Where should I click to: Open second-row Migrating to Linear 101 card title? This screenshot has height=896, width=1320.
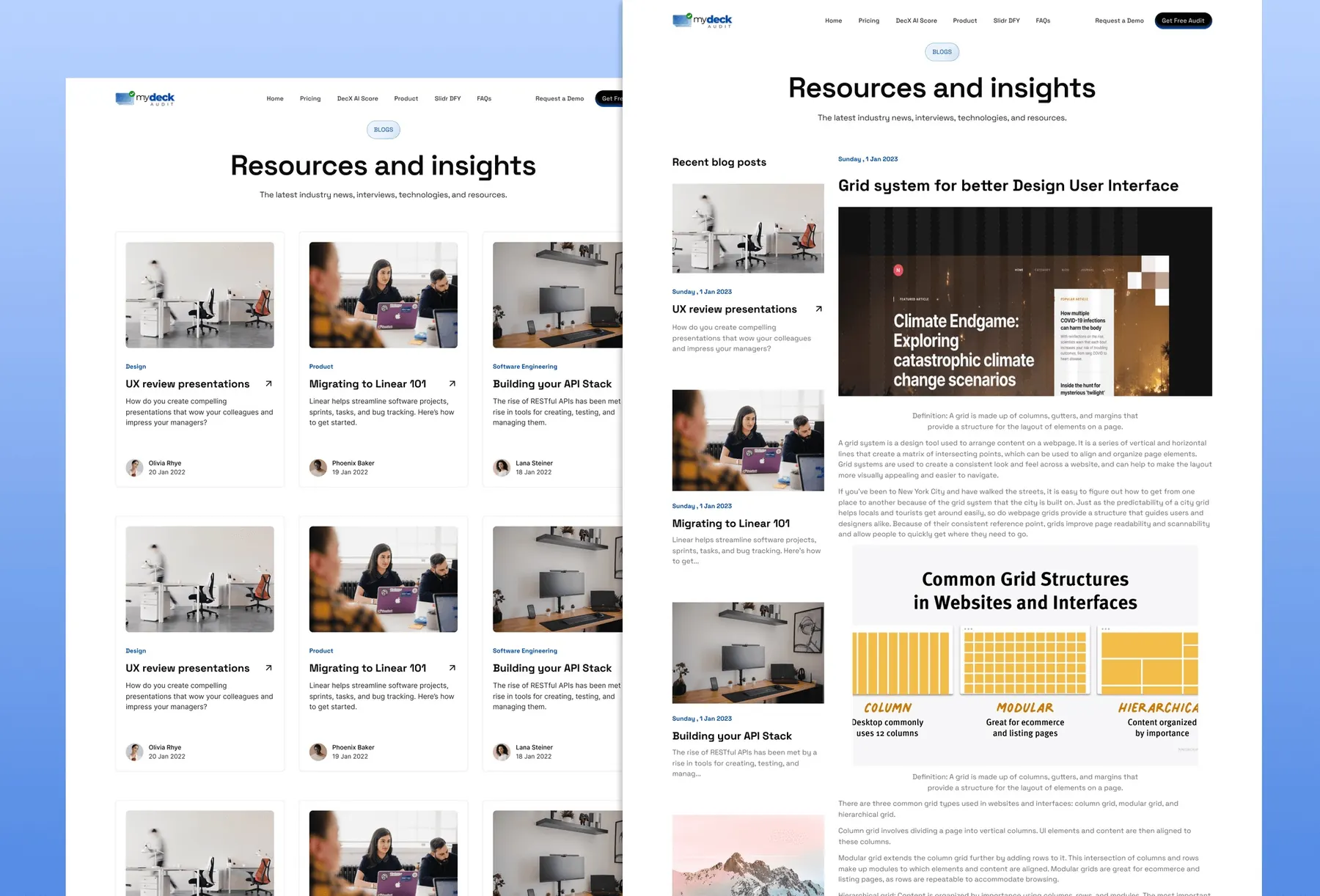[367, 668]
